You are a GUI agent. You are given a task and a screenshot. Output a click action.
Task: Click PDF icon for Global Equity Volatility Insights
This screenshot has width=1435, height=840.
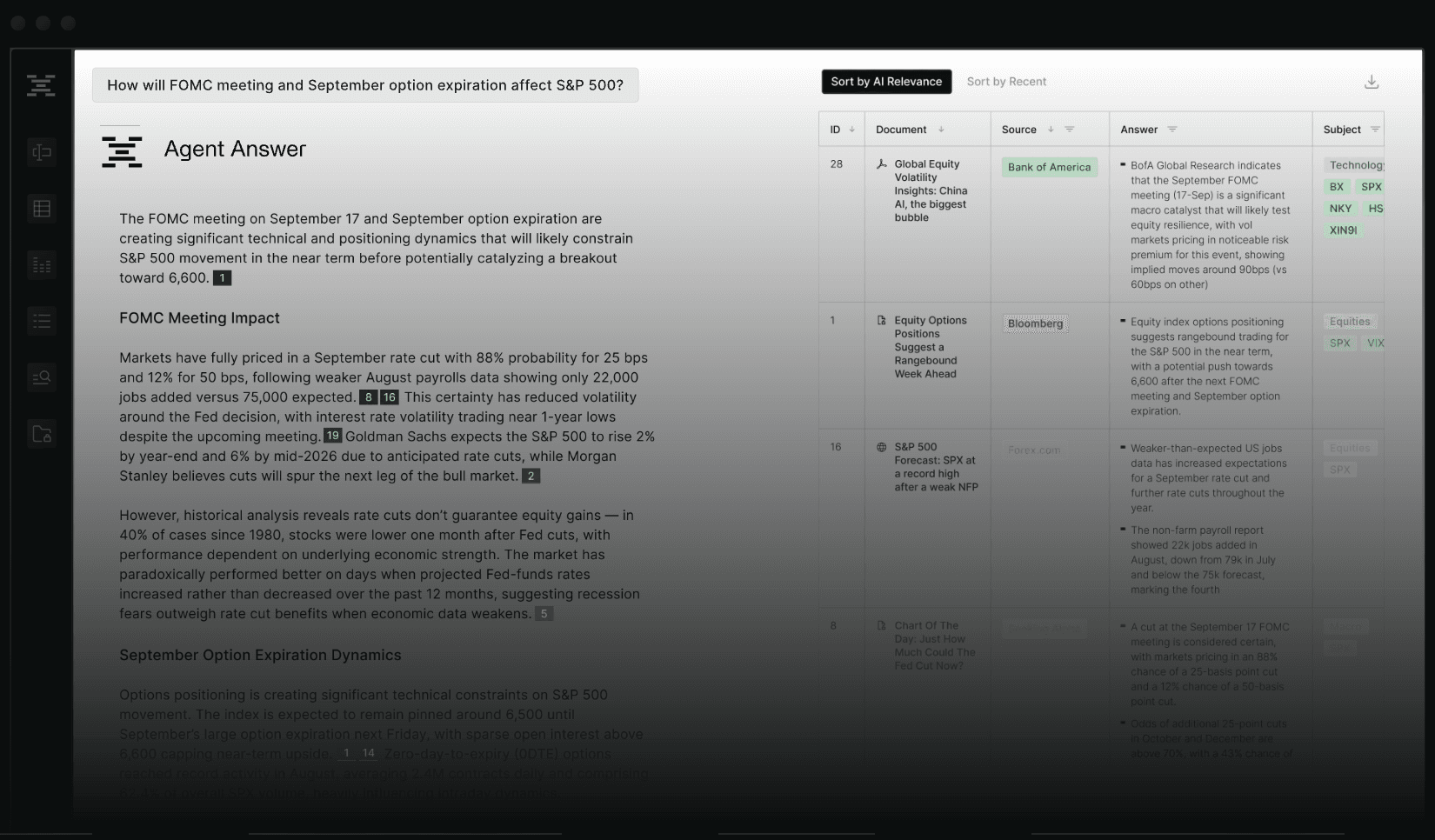coord(882,163)
